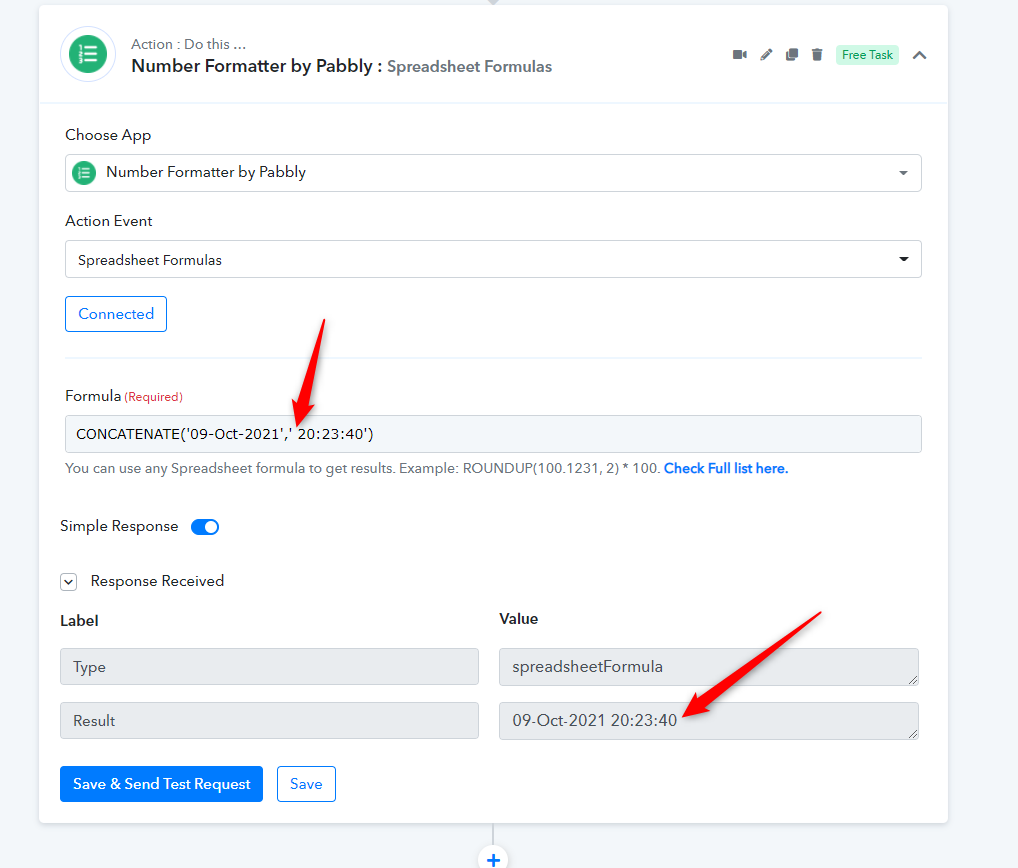This screenshot has width=1018, height=868.
Task: Click Save & Send Test Request
Action: pos(161,784)
